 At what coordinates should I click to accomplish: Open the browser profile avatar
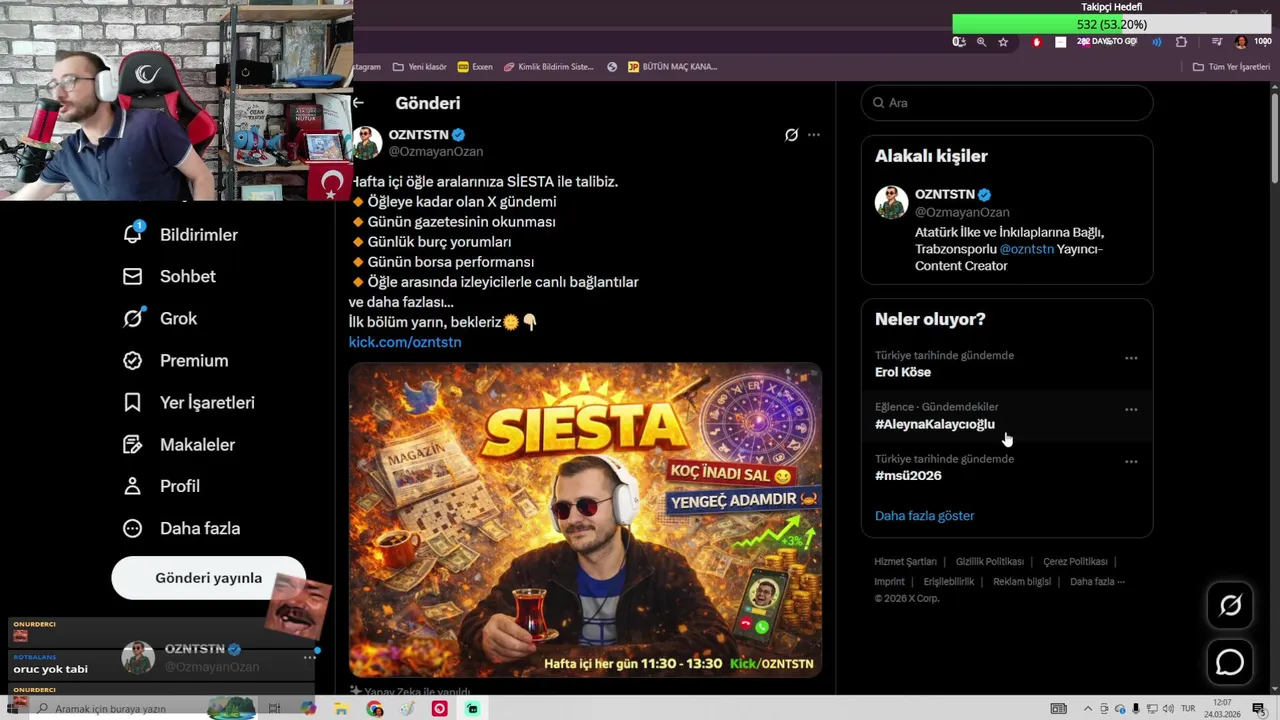coord(1241,42)
